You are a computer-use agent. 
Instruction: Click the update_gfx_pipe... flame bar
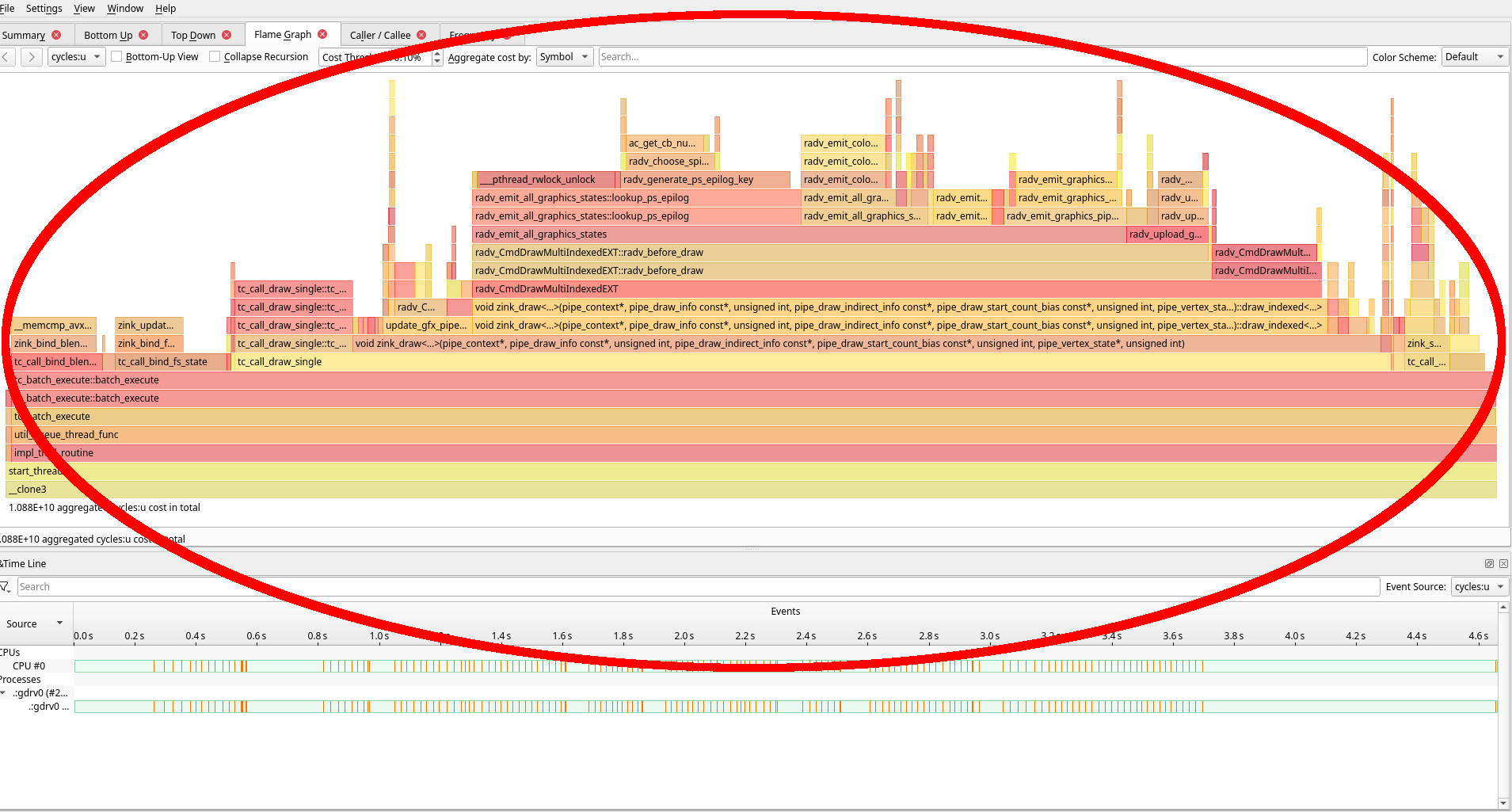click(x=427, y=326)
